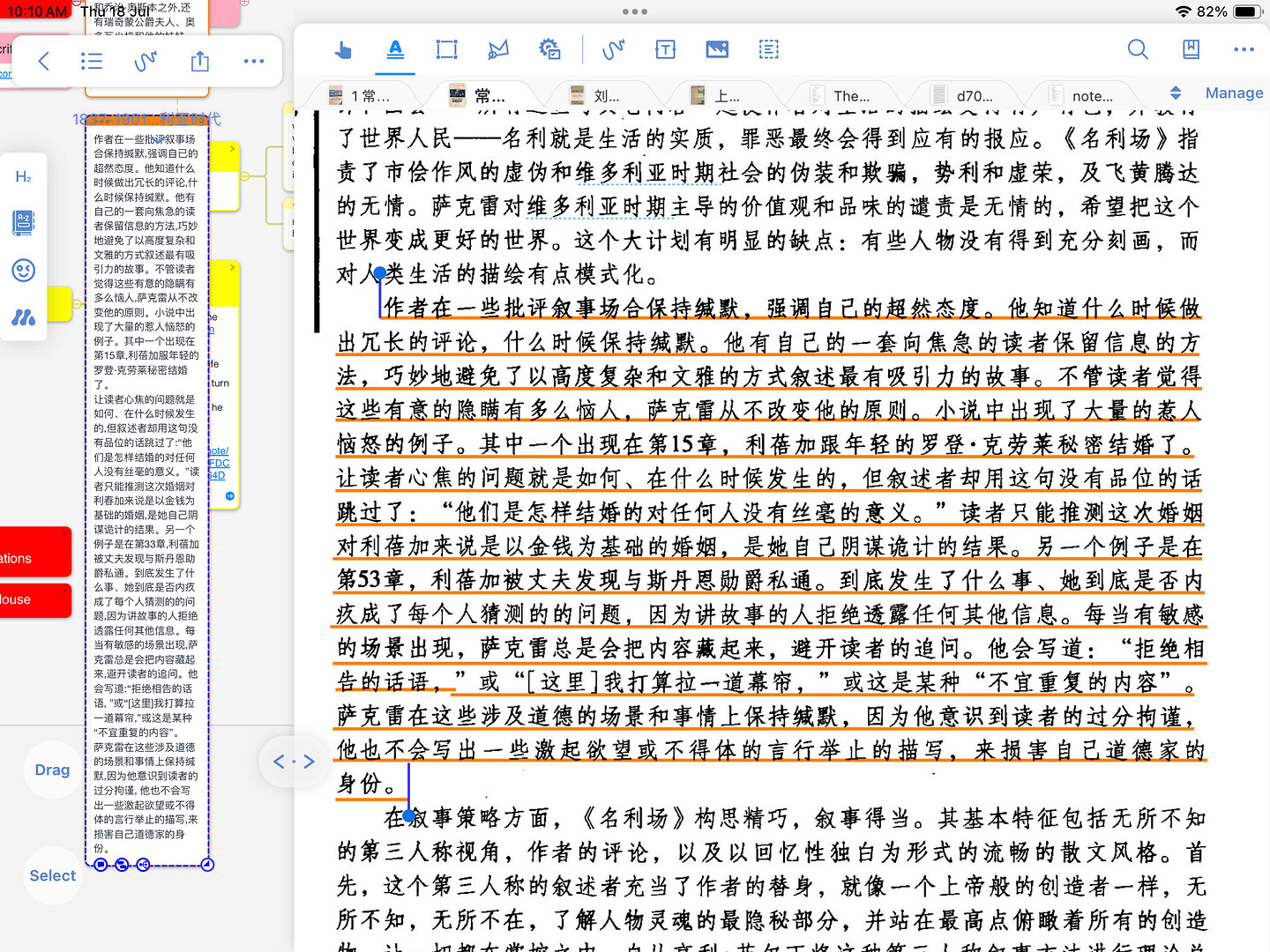Open mindmap toolbar more options
This screenshot has width=1270, height=952.
[x=254, y=61]
